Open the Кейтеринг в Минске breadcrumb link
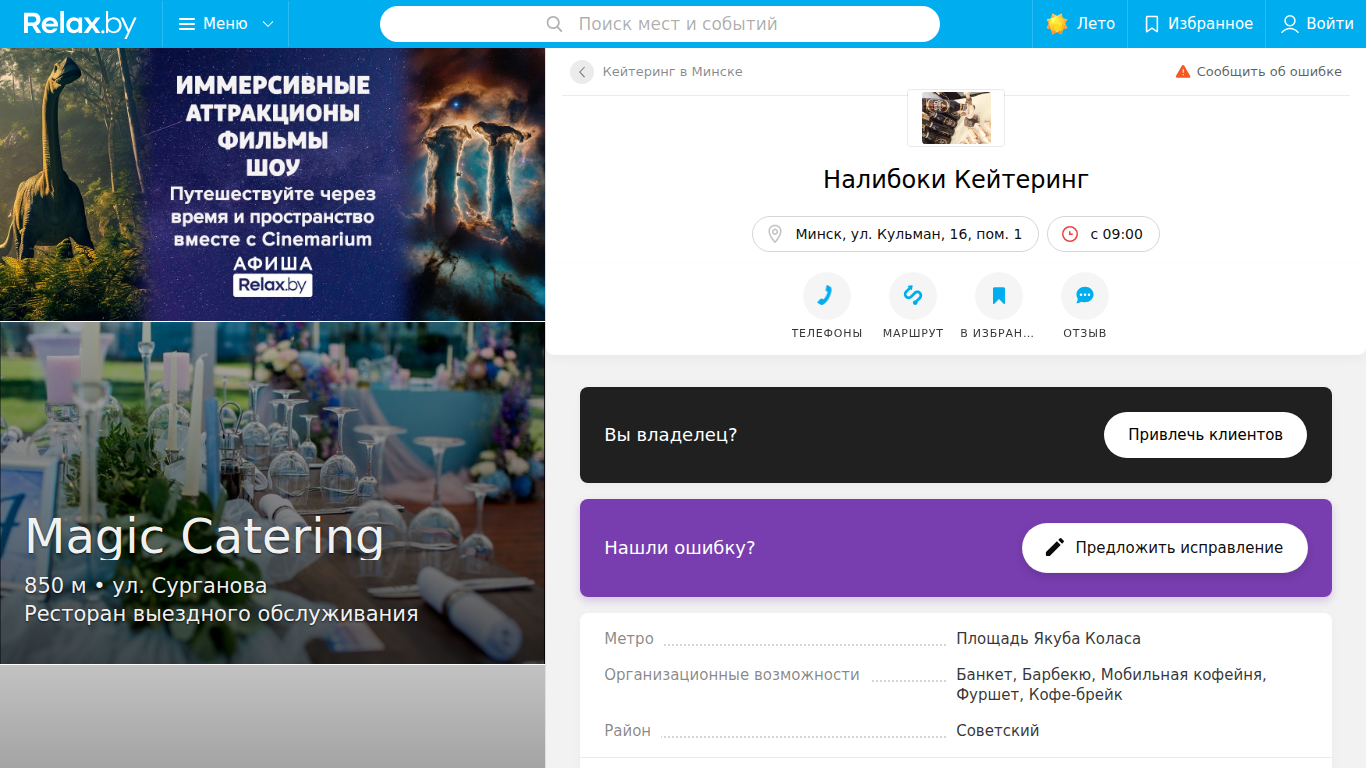This screenshot has width=1366, height=768. click(x=672, y=72)
